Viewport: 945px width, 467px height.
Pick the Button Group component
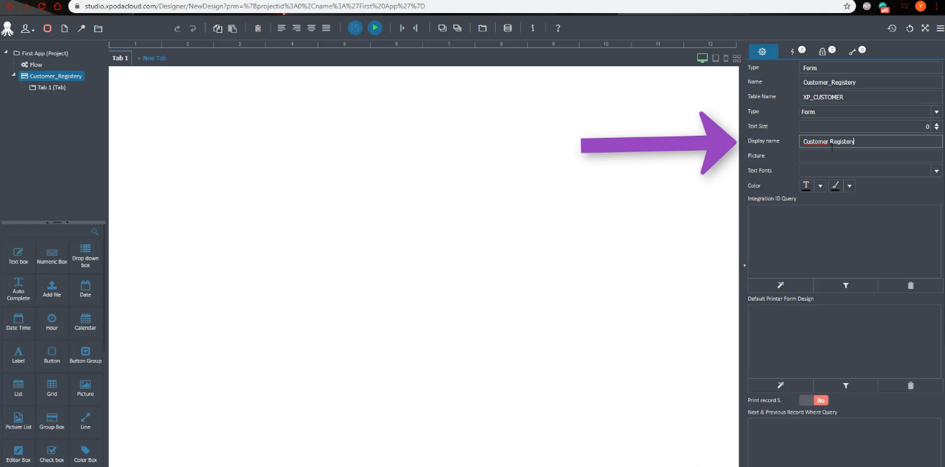(x=86, y=355)
